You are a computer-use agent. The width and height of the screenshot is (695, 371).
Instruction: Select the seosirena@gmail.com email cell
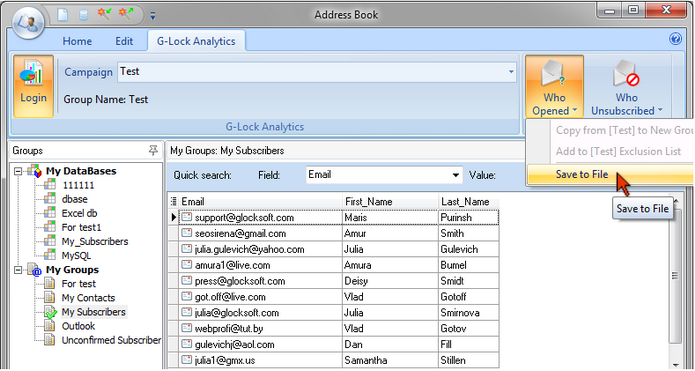point(261,234)
